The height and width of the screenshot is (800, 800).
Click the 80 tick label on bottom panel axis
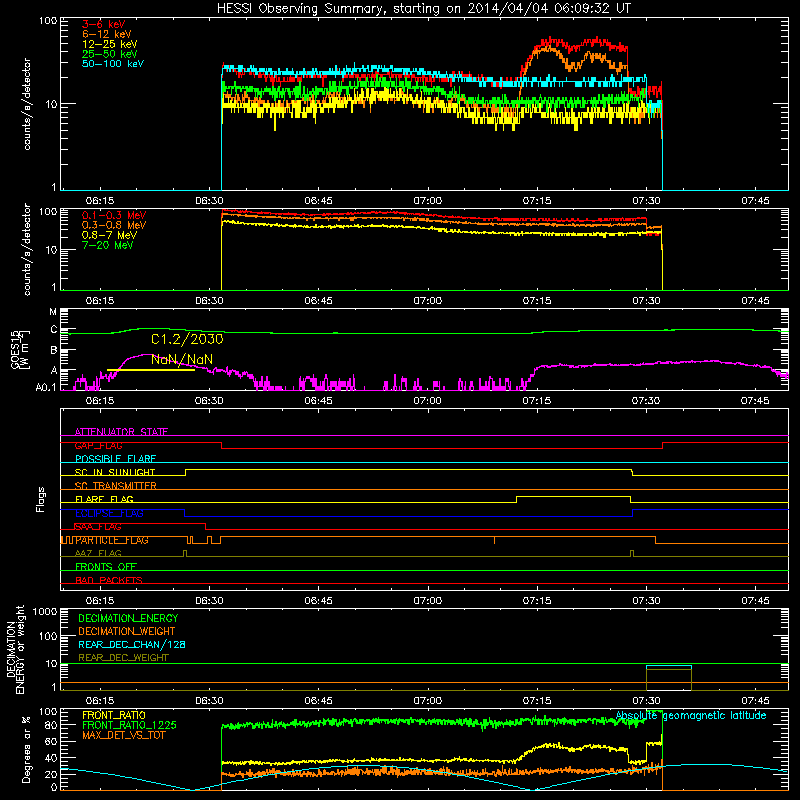(52, 725)
